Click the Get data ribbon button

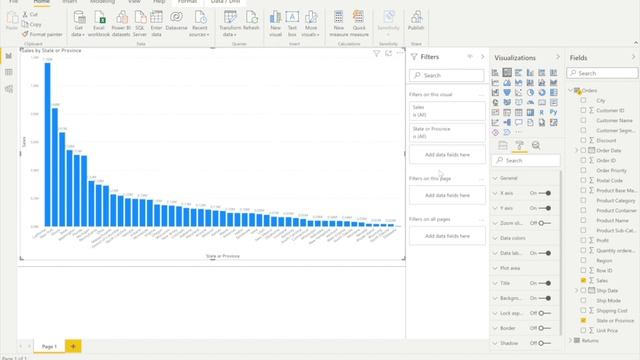pyautogui.click(x=78, y=24)
